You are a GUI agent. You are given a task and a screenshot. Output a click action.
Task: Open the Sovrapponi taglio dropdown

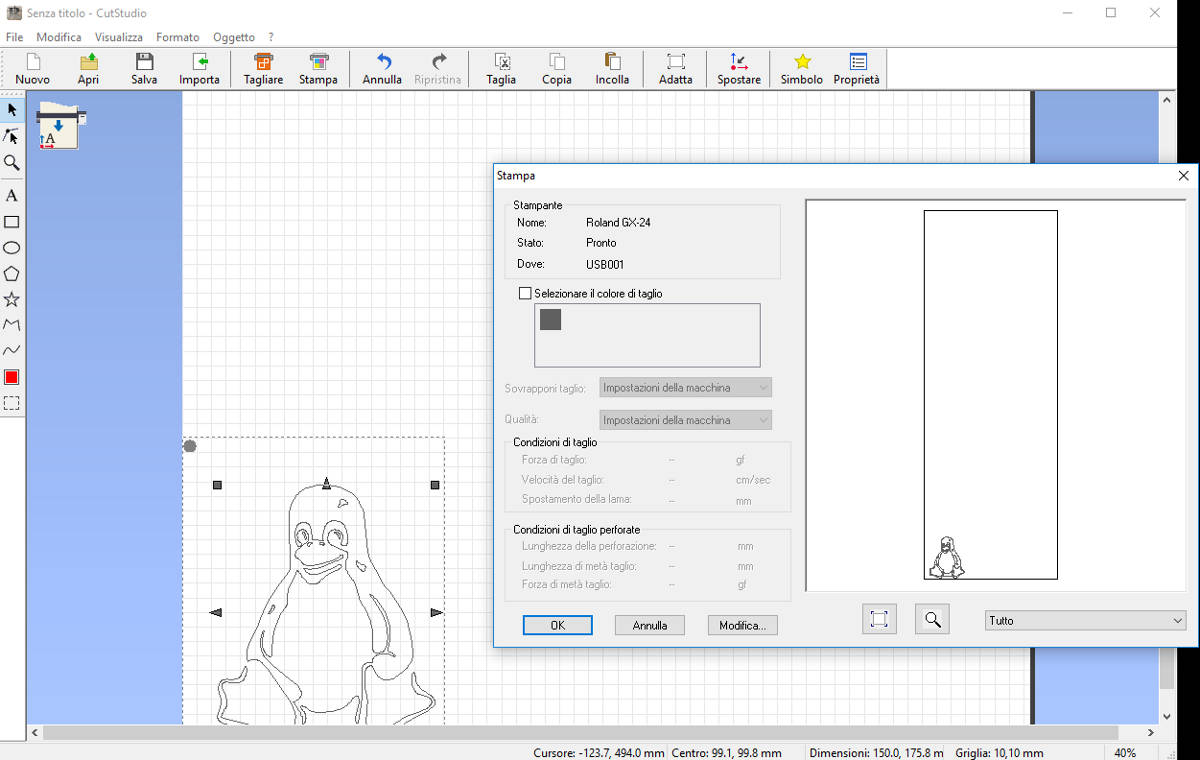[x=685, y=388]
